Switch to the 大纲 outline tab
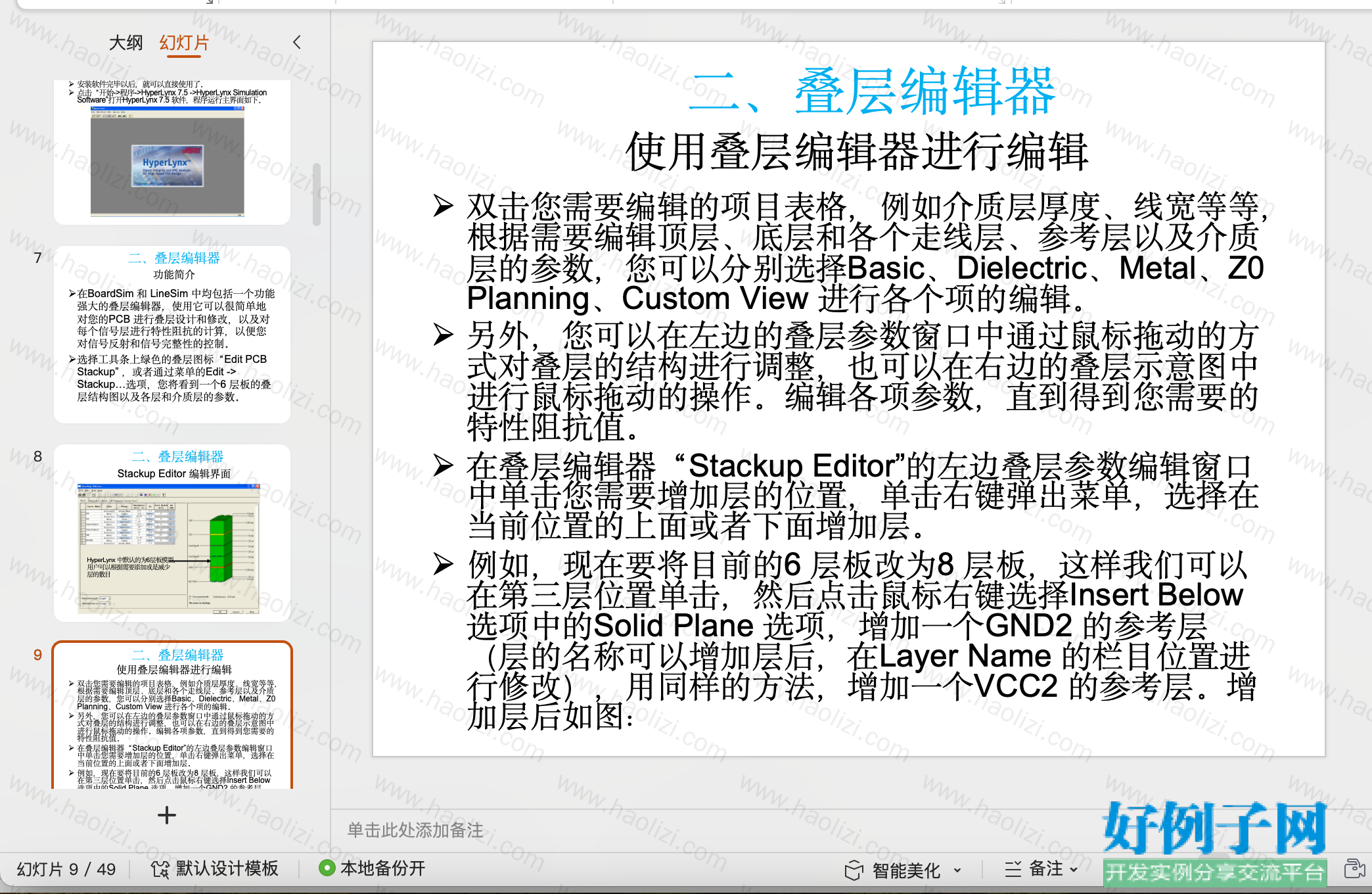1372x894 pixels. (x=126, y=43)
